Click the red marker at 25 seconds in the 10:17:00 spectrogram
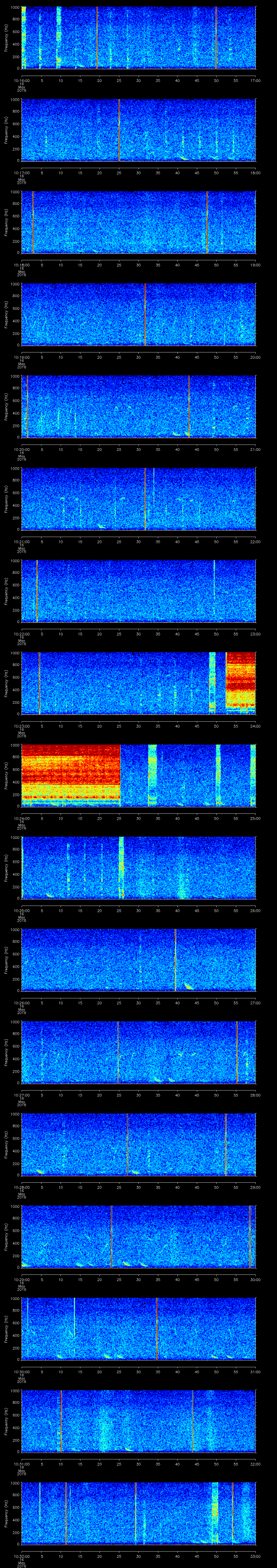 tap(119, 130)
